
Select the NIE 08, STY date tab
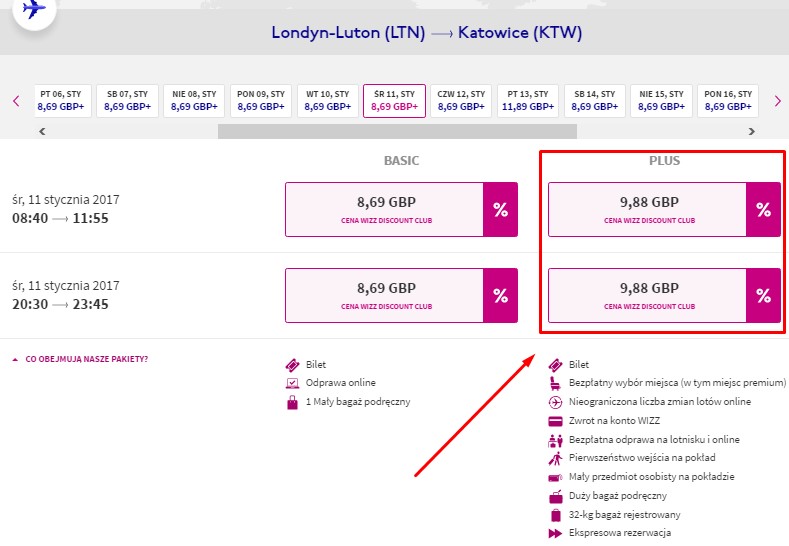194,101
